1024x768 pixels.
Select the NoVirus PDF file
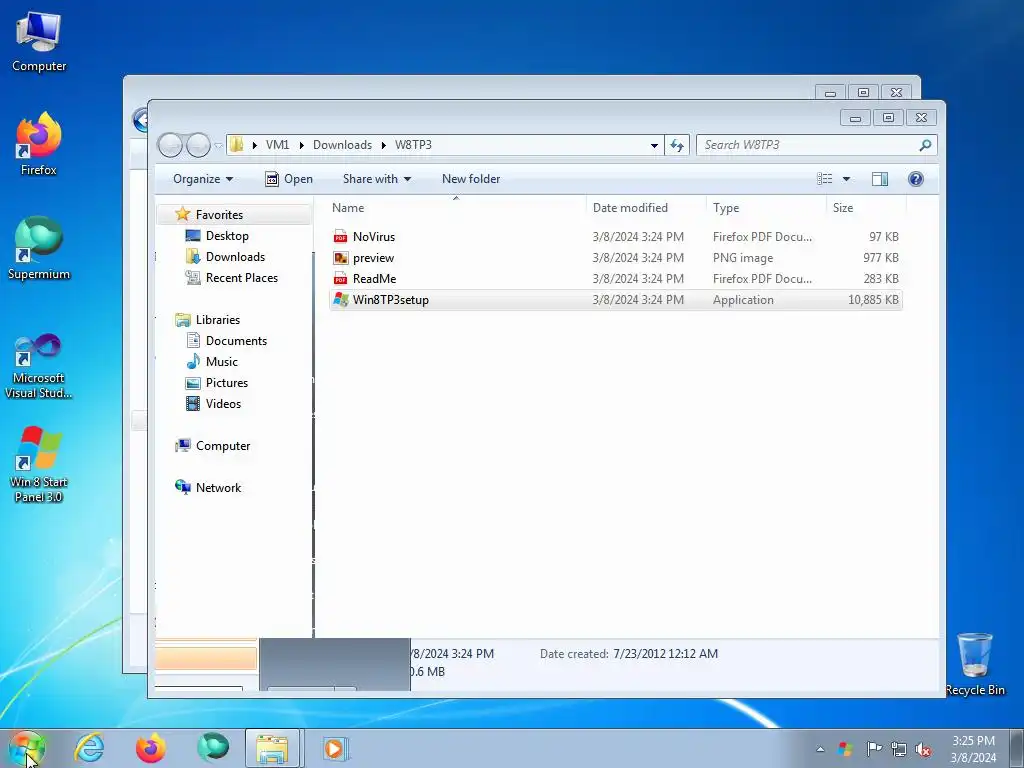(x=616, y=237)
